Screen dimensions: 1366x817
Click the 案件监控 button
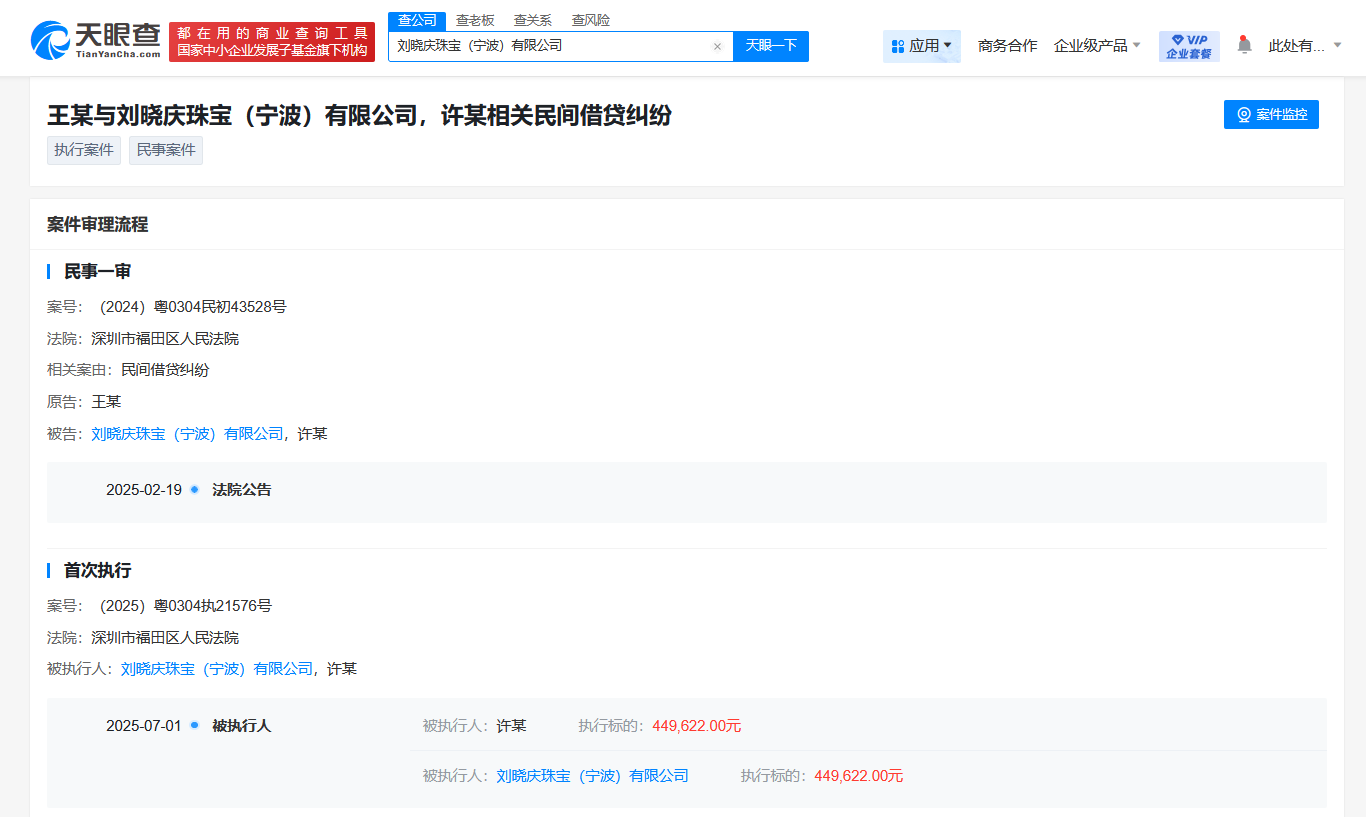1270,115
